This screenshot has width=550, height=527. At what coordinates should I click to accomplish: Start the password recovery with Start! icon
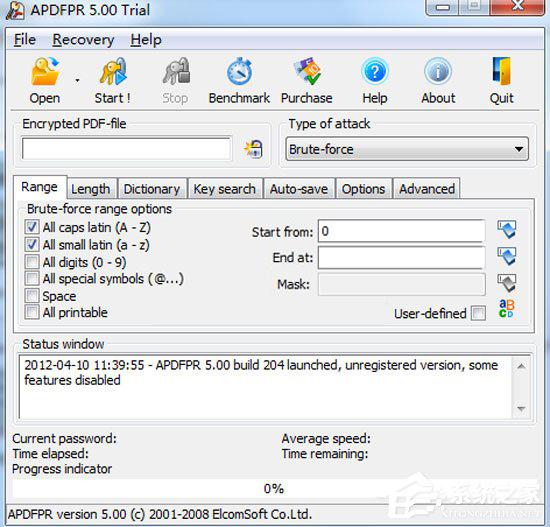[x=113, y=72]
